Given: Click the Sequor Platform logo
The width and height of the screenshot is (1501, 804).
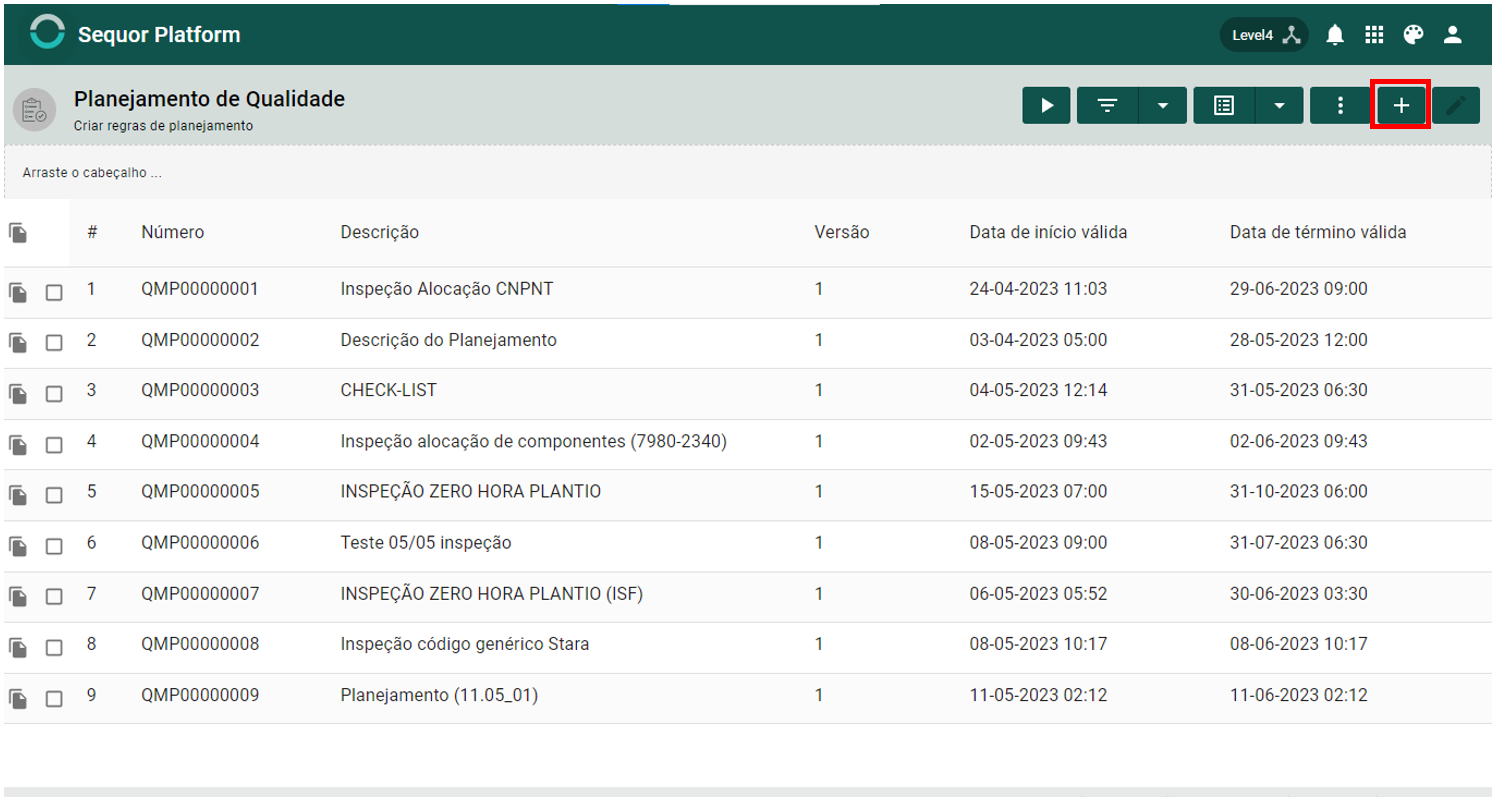Looking at the screenshot, I should 46,34.
